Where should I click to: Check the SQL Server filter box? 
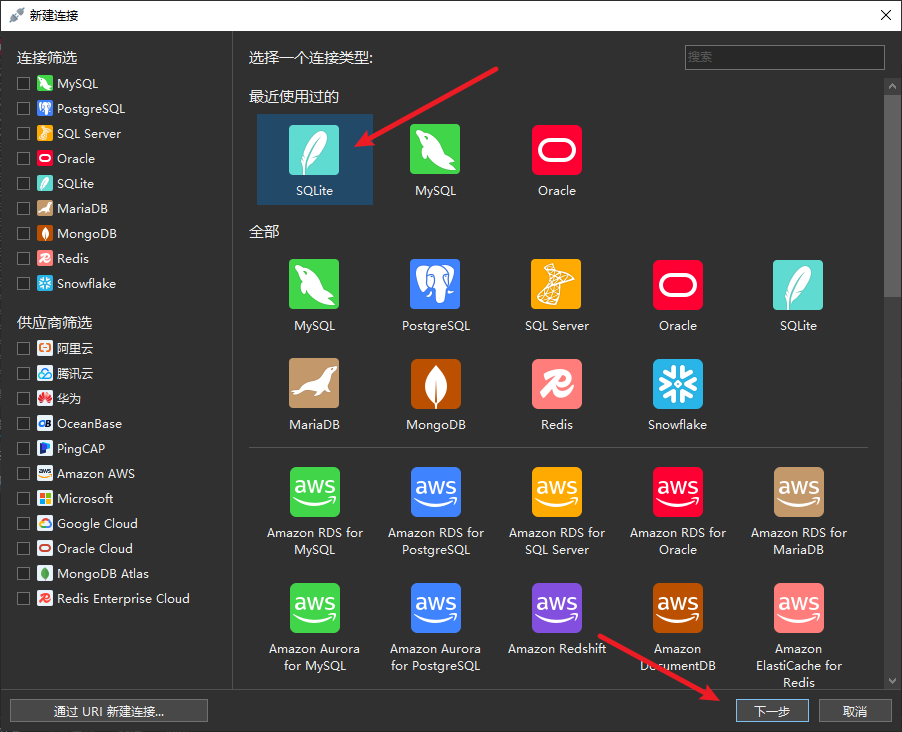coord(24,134)
